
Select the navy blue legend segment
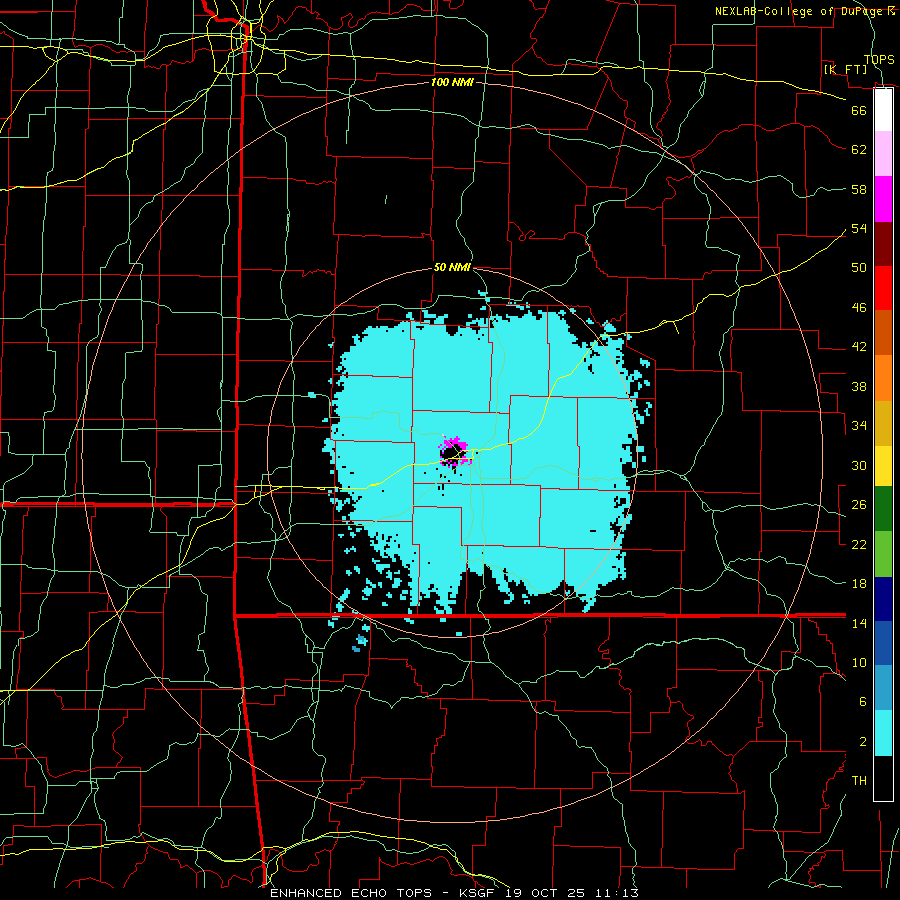point(883,599)
